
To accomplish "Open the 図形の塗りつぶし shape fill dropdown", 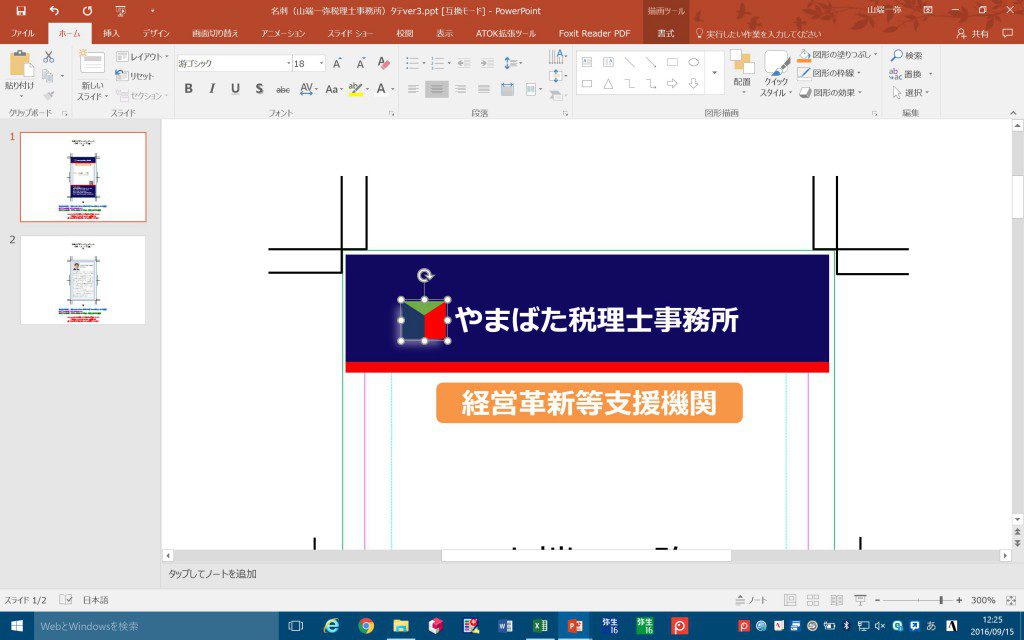I will coord(876,55).
